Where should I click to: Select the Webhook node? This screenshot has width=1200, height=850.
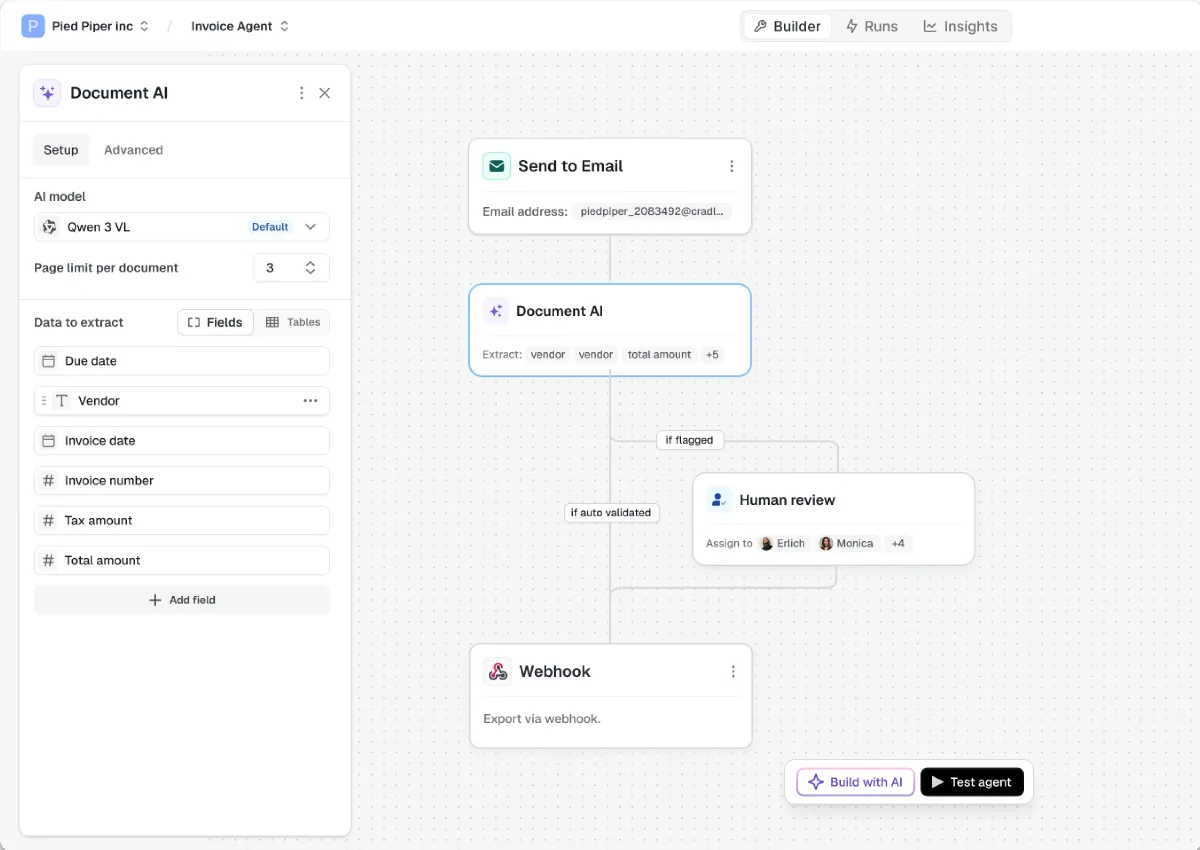(x=611, y=696)
